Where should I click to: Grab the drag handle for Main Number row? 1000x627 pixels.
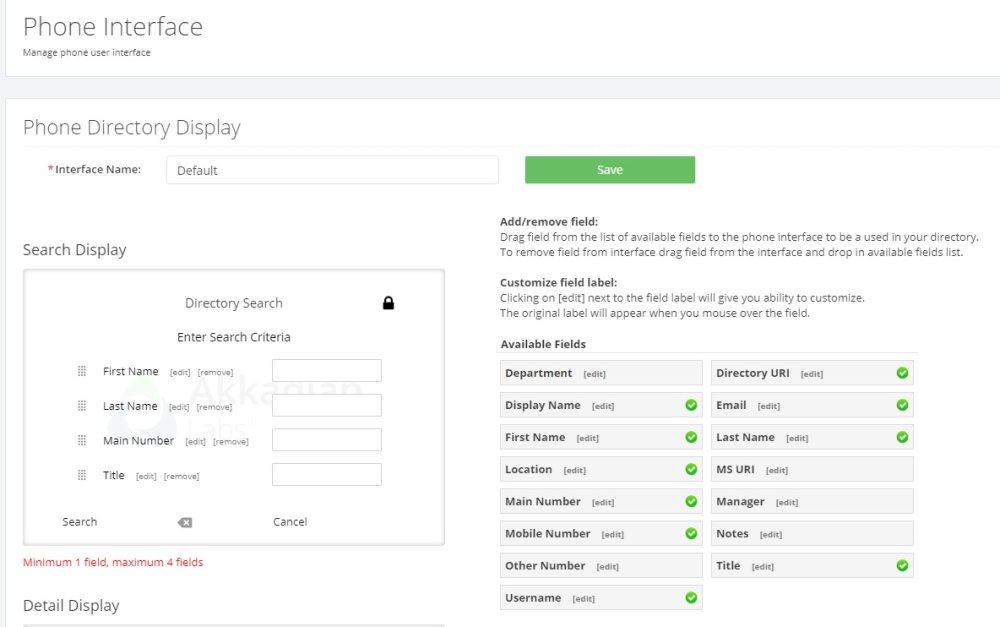coord(82,440)
